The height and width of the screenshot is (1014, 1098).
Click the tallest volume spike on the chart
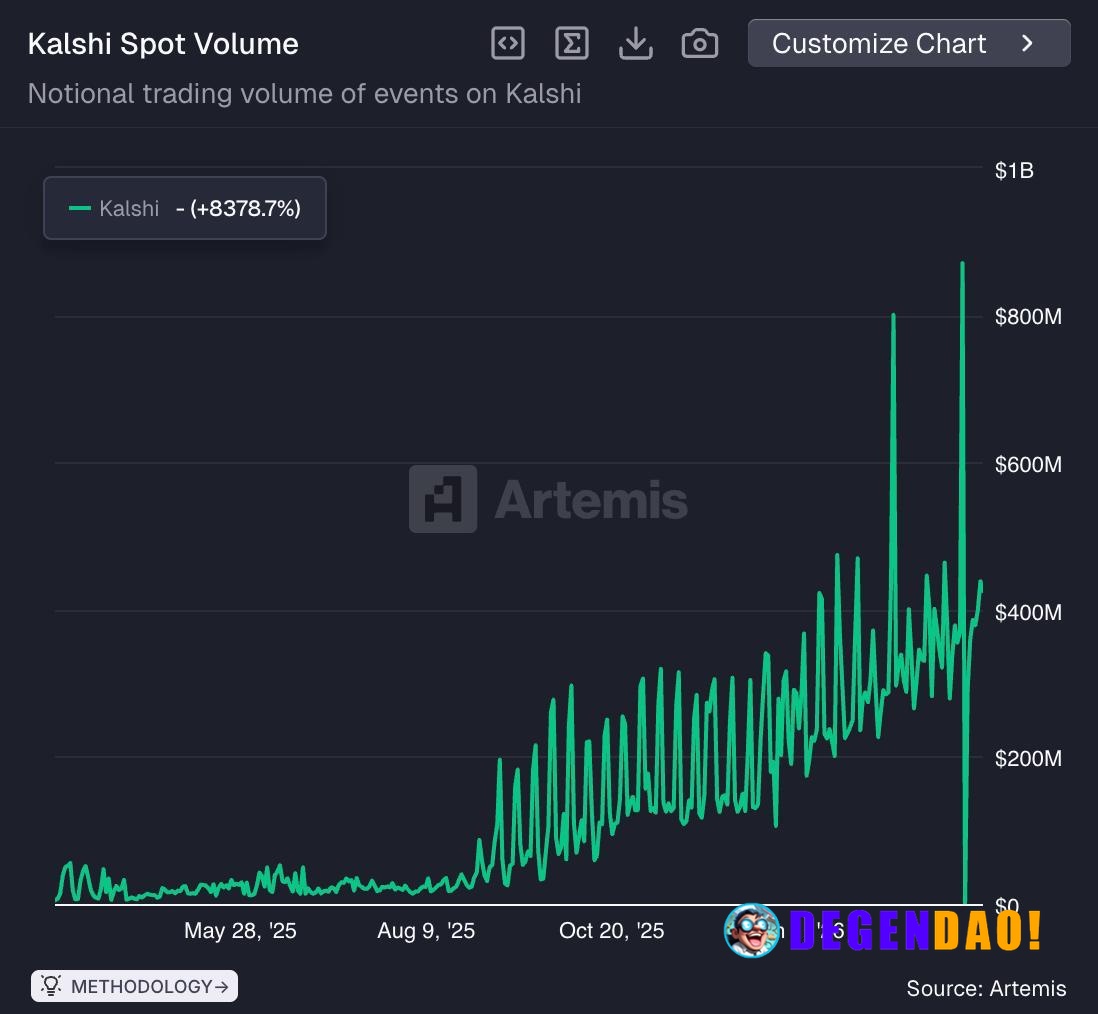point(963,265)
